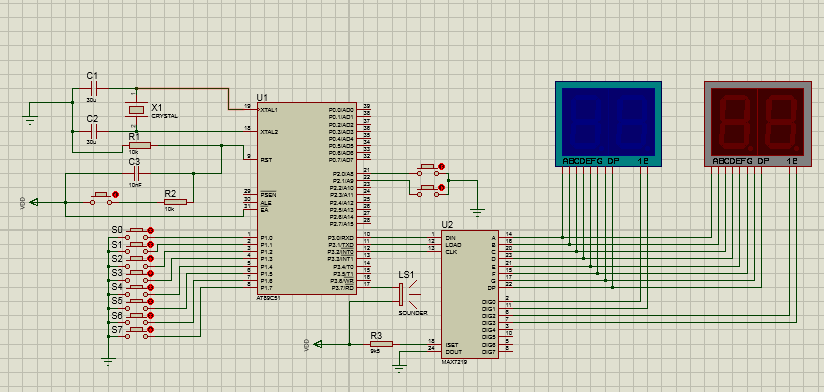Click the ground symbol near crystal
Image resolution: width=824 pixels, height=392 pixels.
click(30, 118)
